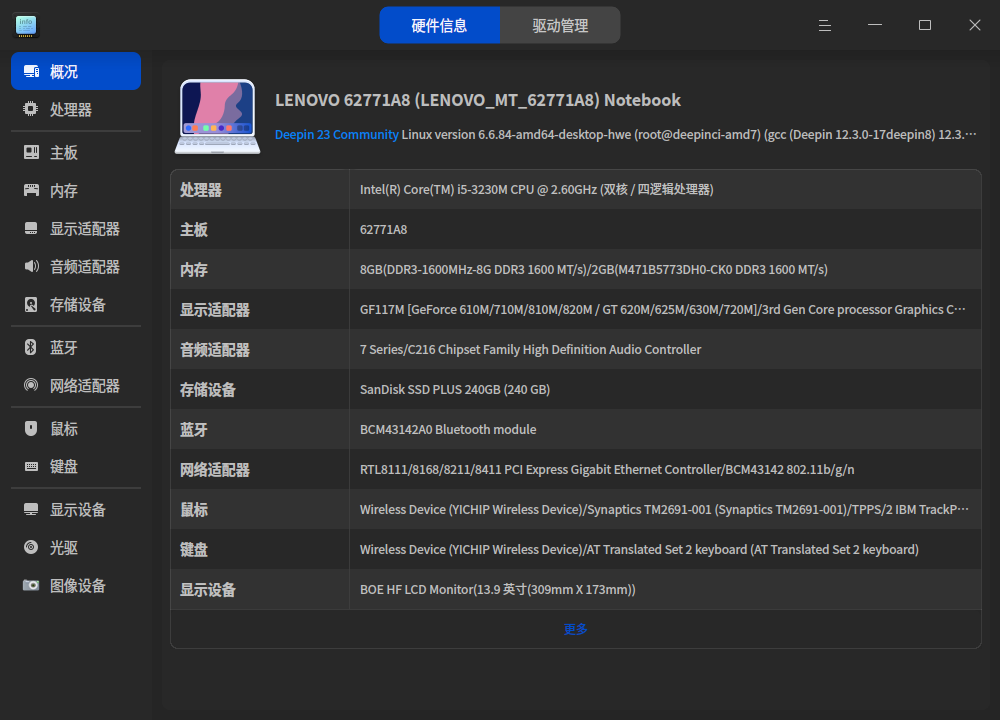The image size is (1000, 720).
Task: Return to the 概况 (Overview) page
Action: [x=62, y=71]
